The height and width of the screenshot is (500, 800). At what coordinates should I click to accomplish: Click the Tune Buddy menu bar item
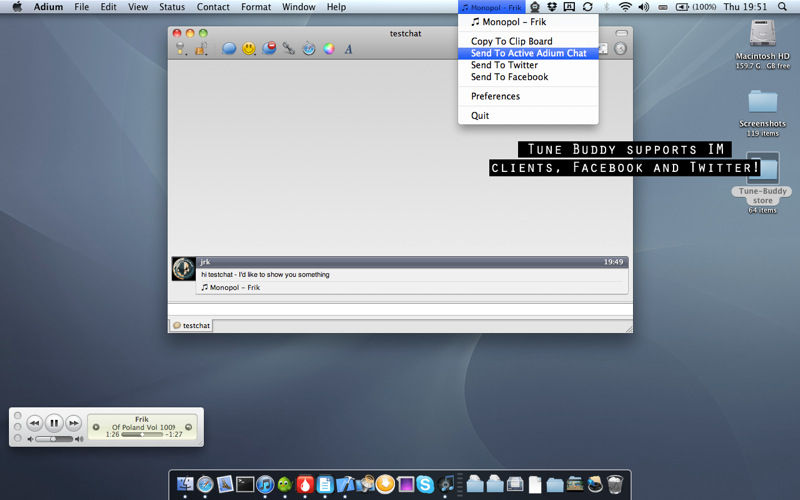click(491, 7)
